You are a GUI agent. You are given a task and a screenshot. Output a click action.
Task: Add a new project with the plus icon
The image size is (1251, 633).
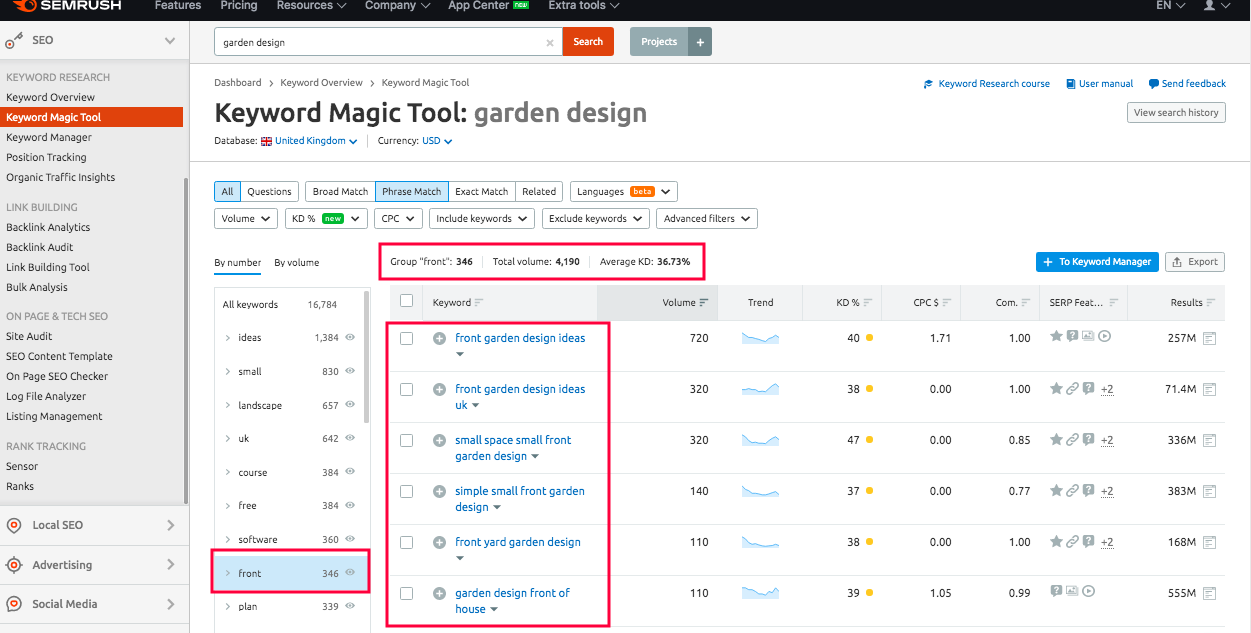(699, 42)
